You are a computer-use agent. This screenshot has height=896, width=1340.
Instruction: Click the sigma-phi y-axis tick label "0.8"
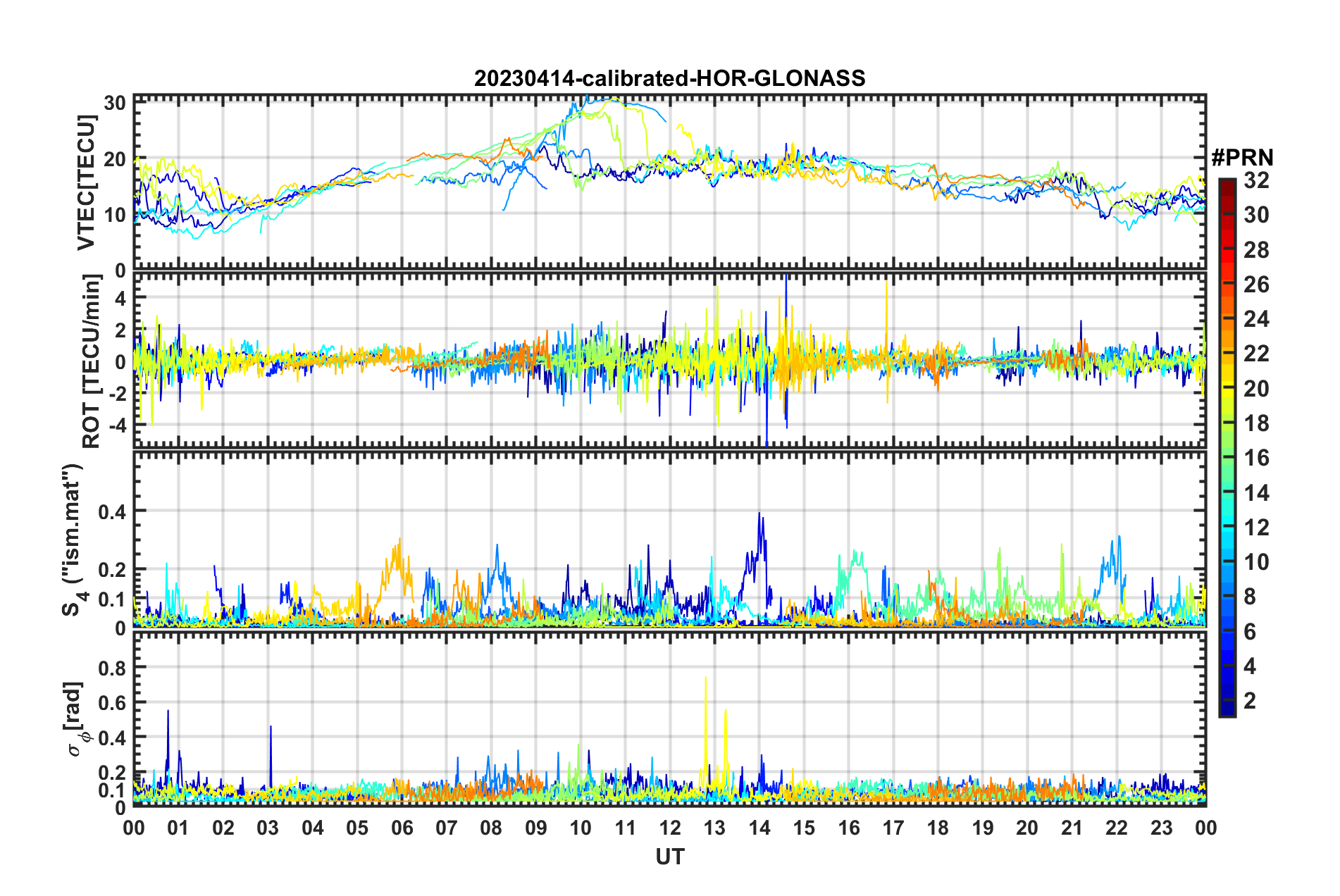coord(112,667)
